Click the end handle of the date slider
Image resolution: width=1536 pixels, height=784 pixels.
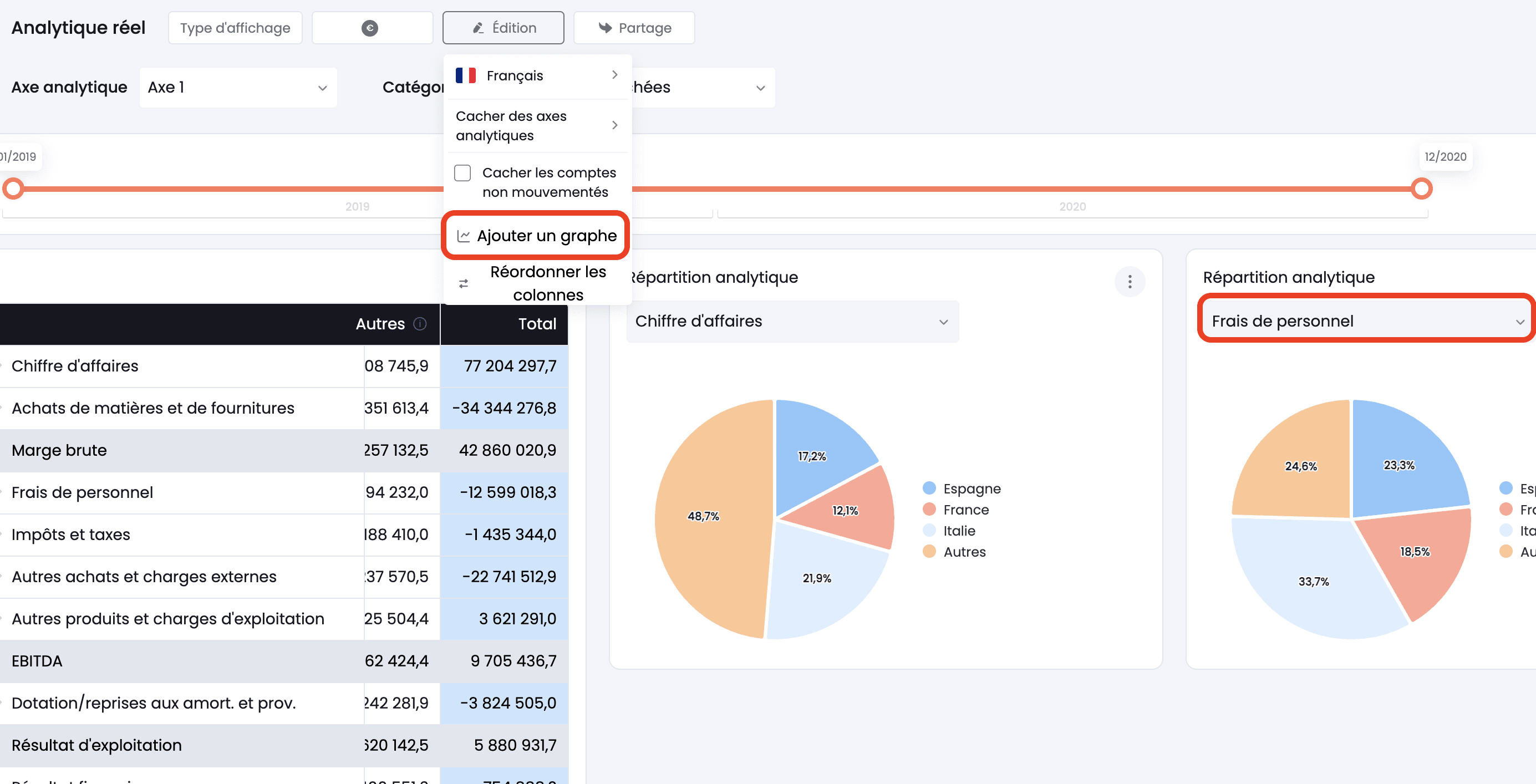point(1422,189)
